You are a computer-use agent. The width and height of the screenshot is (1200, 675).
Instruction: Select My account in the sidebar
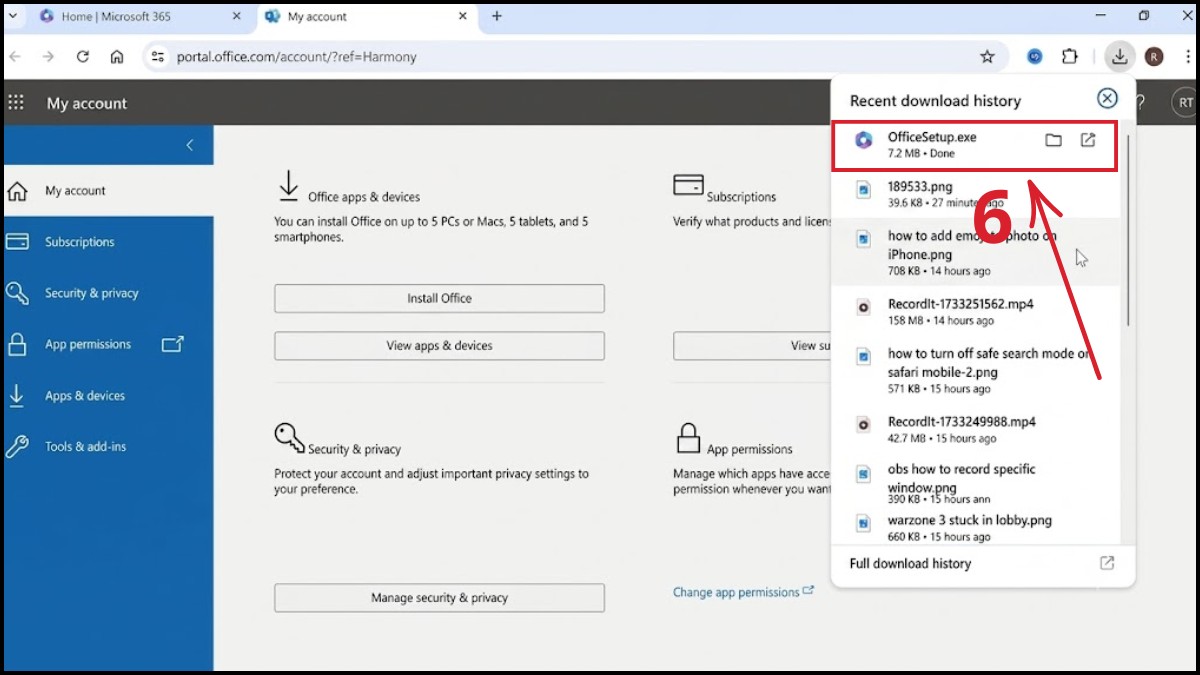(106, 191)
